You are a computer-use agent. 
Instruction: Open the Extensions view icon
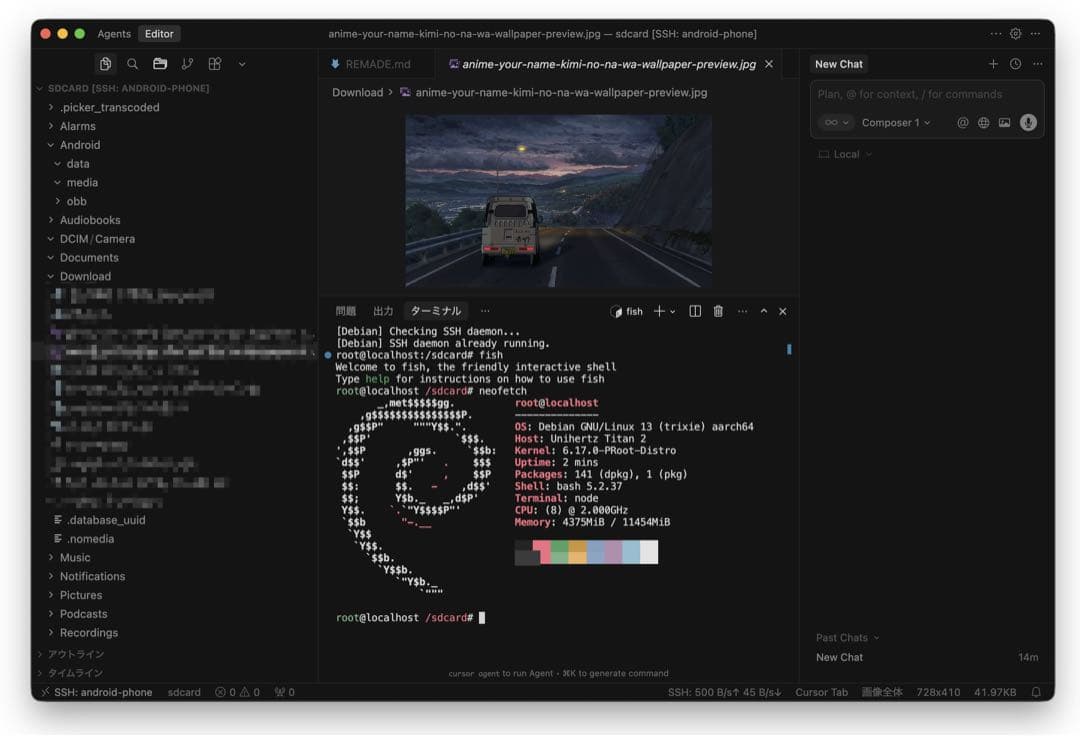click(x=214, y=64)
